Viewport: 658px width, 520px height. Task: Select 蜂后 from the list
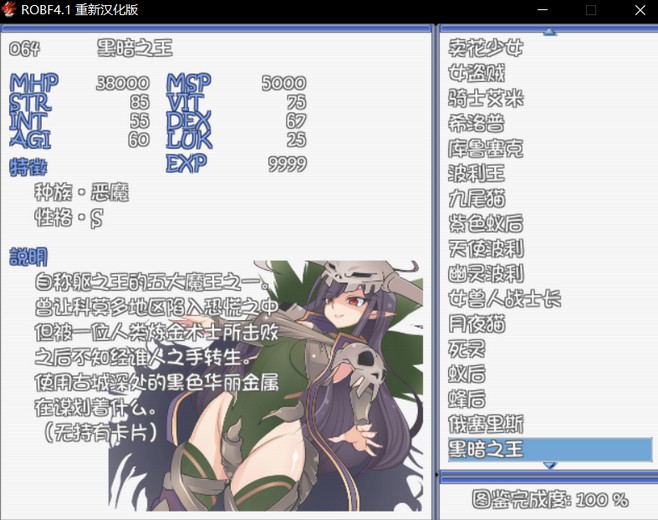pos(467,399)
